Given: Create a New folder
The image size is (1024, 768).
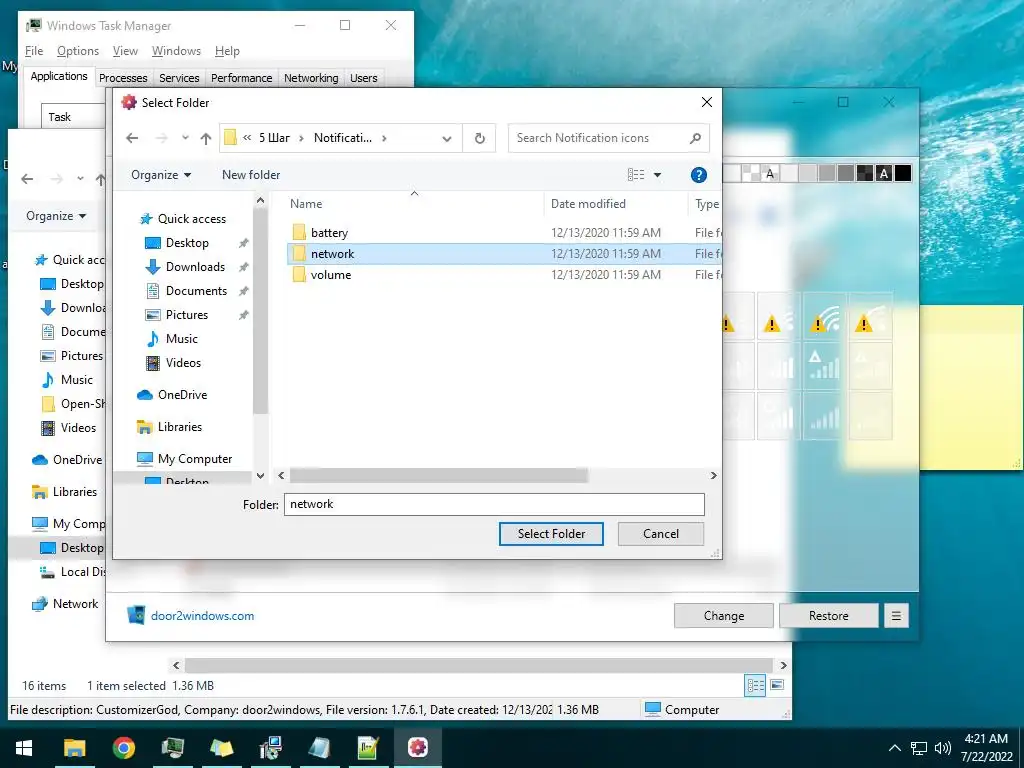Looking at the screenshot, I should tap(251, 174).
